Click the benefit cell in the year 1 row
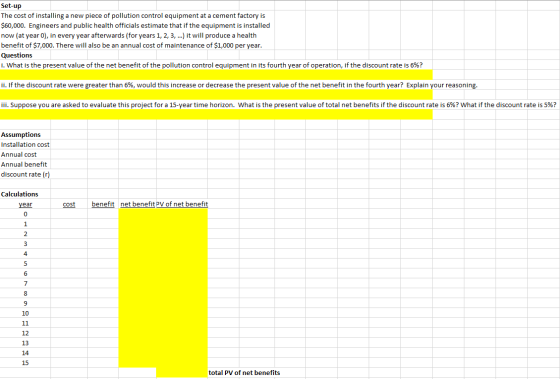 pyautogui.click(x=103, y=224)
